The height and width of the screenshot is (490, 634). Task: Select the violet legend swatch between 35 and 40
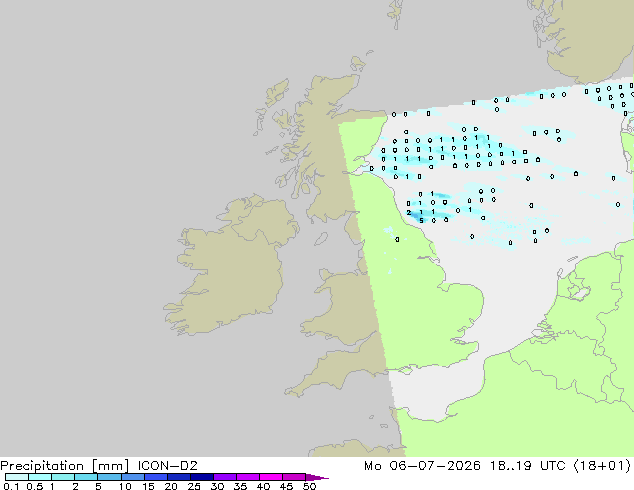tap(247, 477)
